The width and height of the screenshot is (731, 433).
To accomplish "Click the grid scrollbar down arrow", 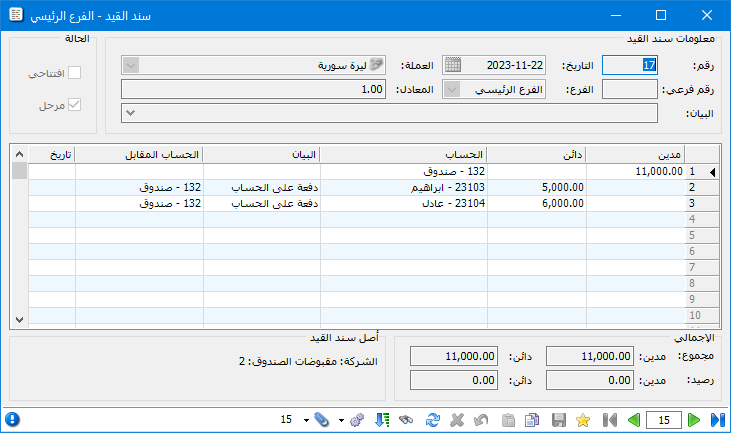I will pyautogui.click(x=19, y=320).
